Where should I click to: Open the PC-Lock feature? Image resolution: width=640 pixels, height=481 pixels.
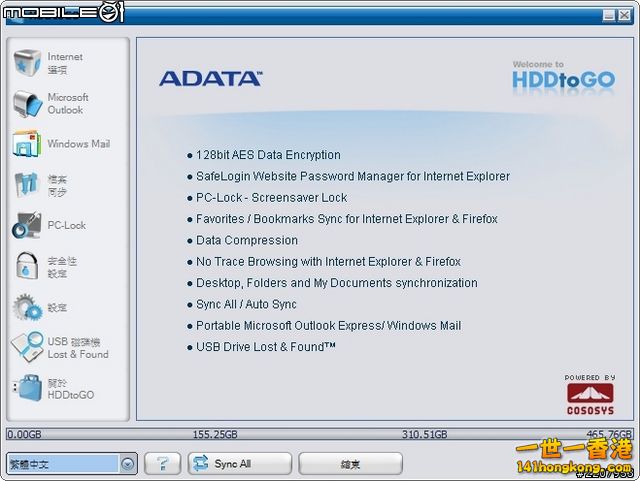[28, 226]
